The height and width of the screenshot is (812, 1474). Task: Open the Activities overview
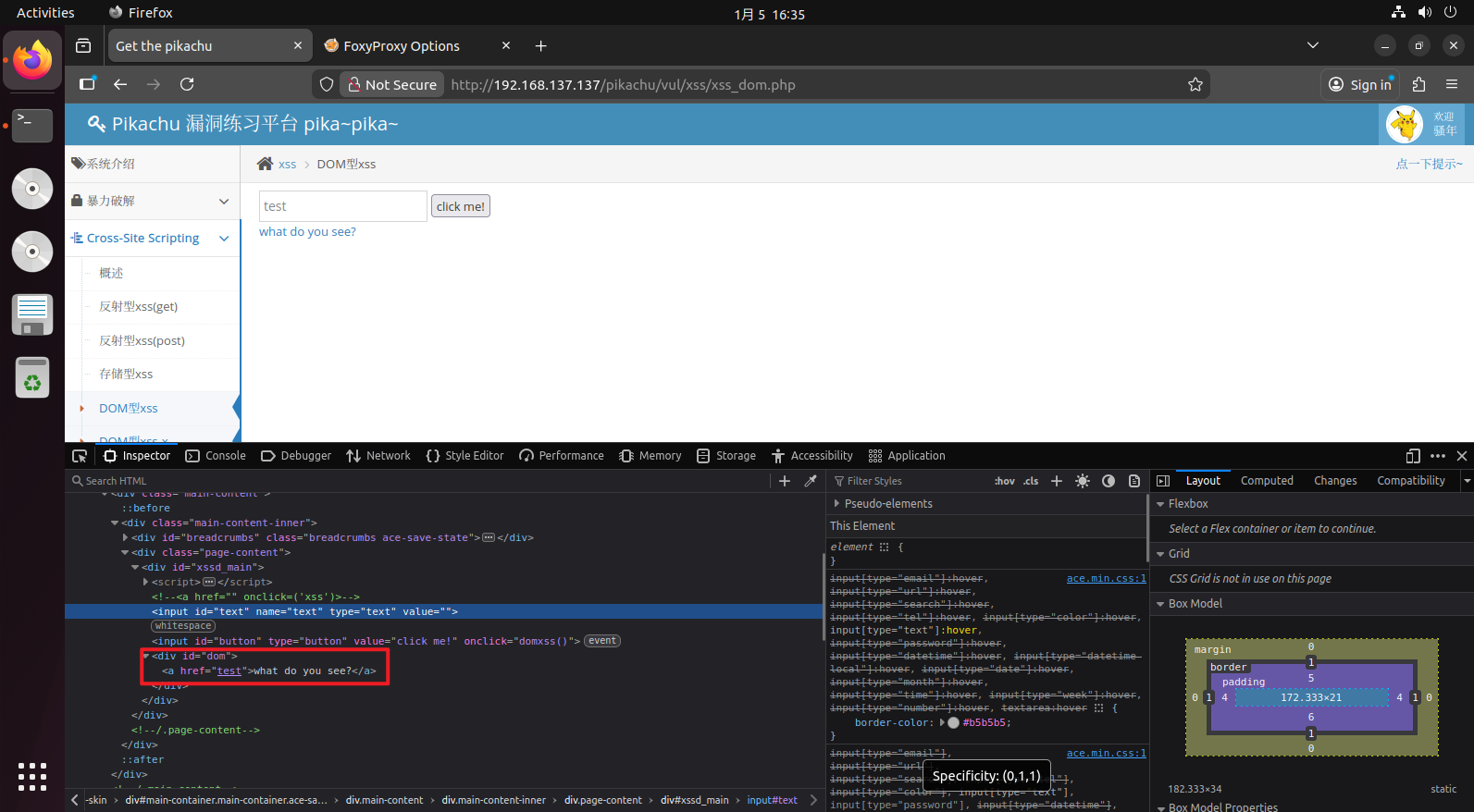pyautogui.click(x=45, y=13)
